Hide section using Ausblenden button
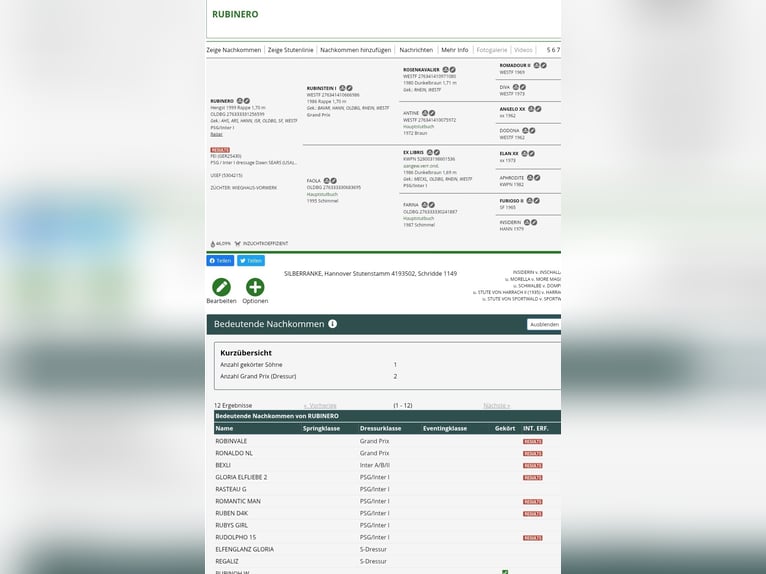 tap(543, 324)
